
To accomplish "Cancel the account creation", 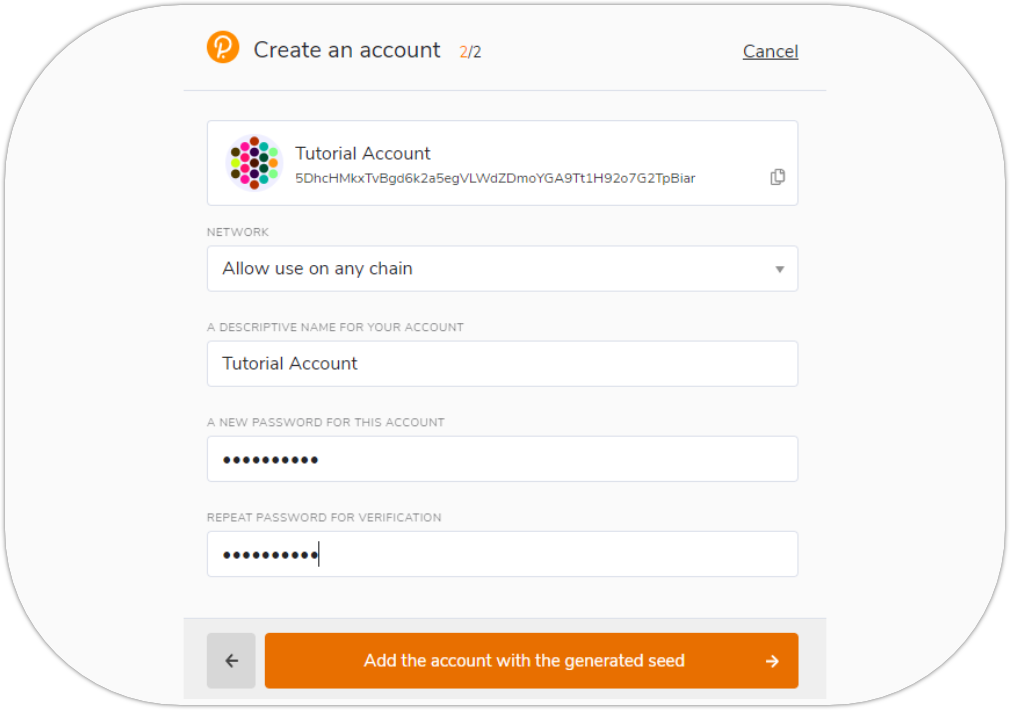I will 770,51.
